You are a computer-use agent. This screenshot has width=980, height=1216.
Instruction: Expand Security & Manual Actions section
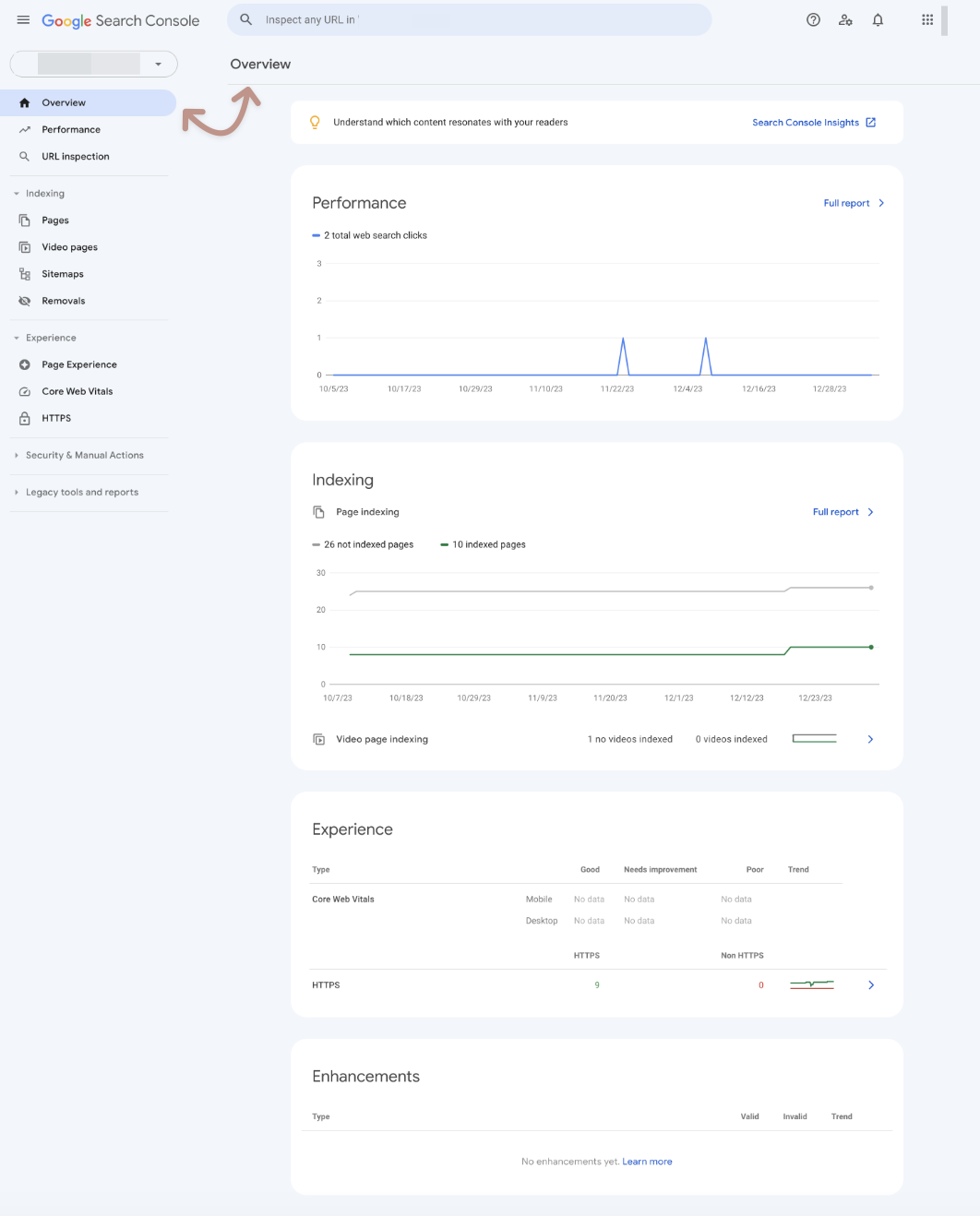78,455
